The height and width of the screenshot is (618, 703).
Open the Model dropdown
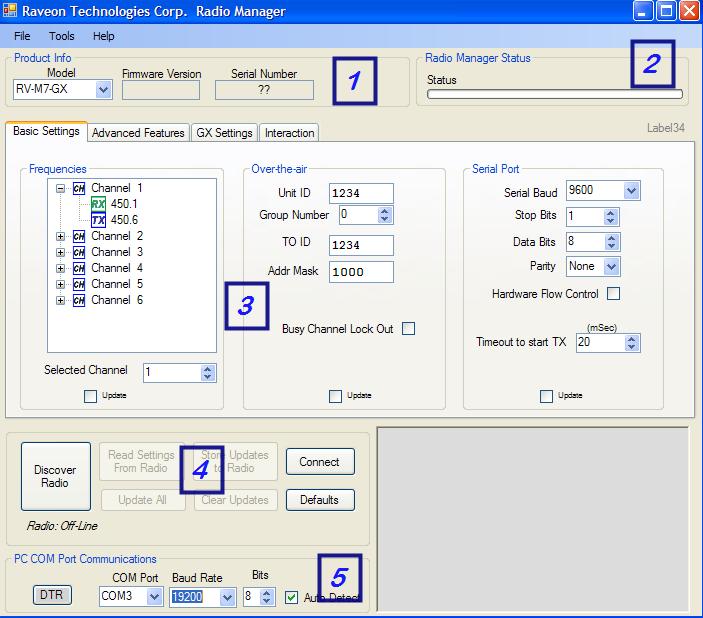click(x=103, y=90)
